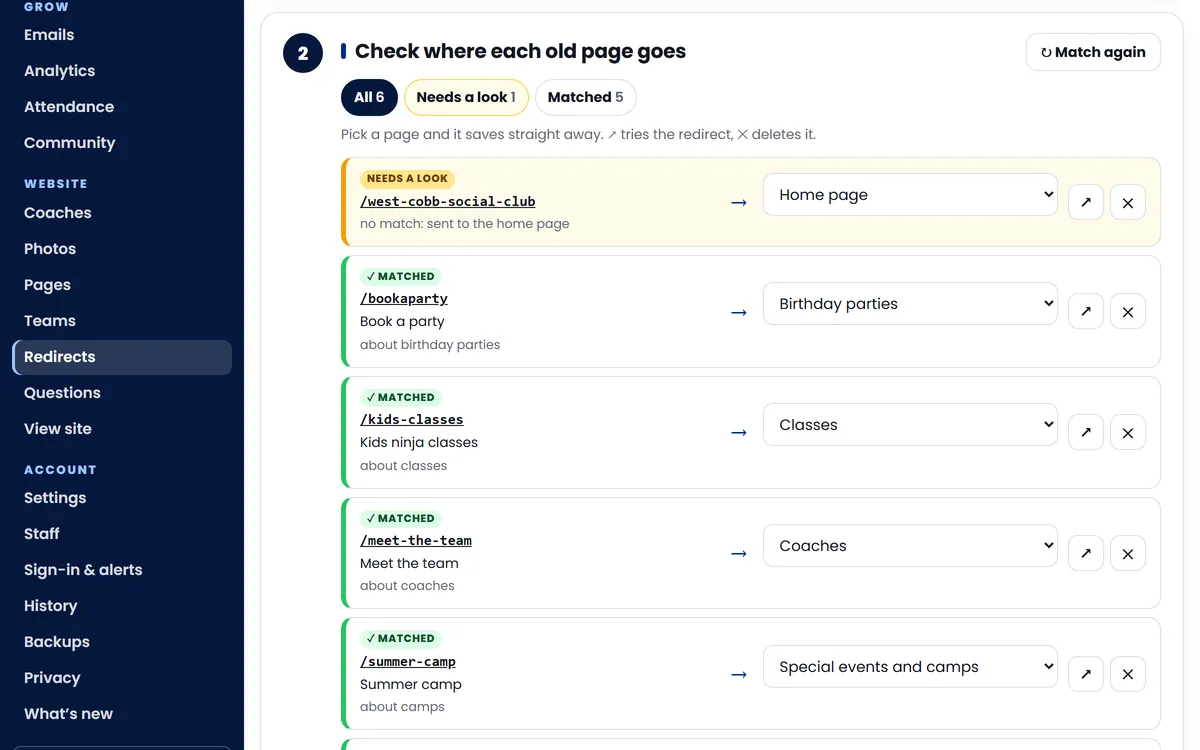Open Attendance in the sidebar
1200x750 pixels.
(x=122, y=107)
